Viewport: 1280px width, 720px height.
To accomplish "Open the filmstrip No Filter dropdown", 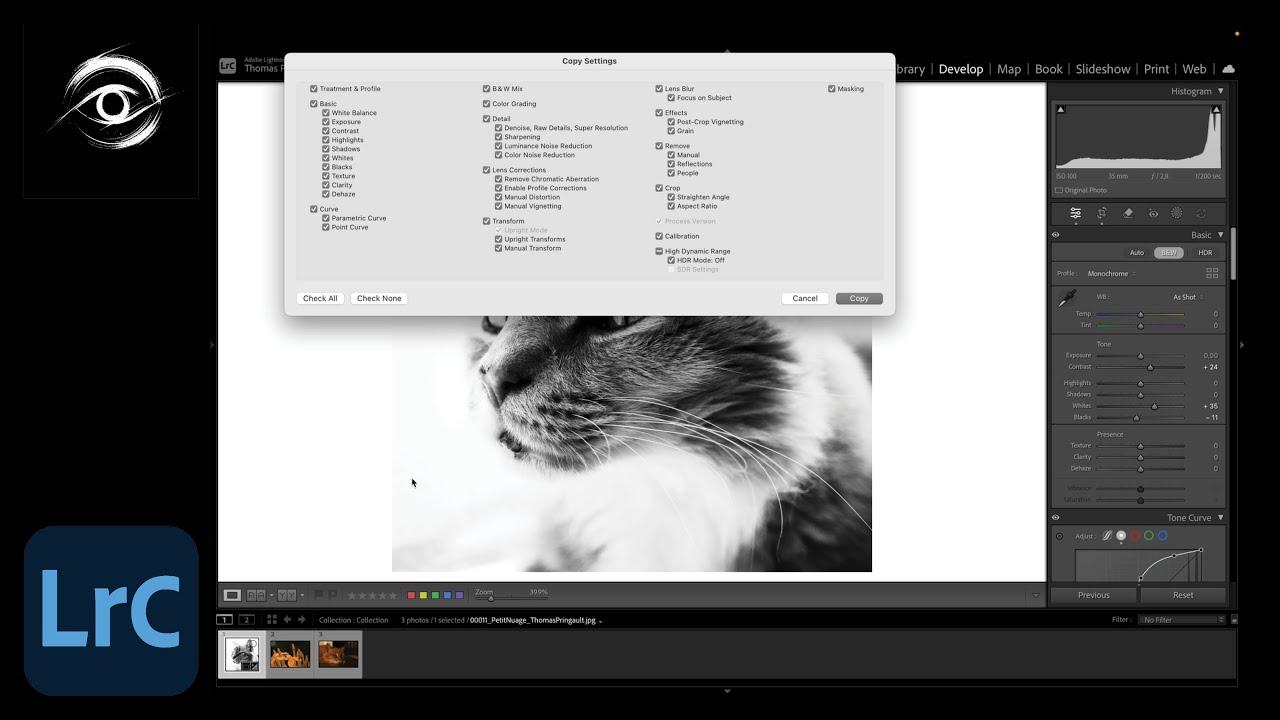I will pyautogui.click(x=1182, y=620).
